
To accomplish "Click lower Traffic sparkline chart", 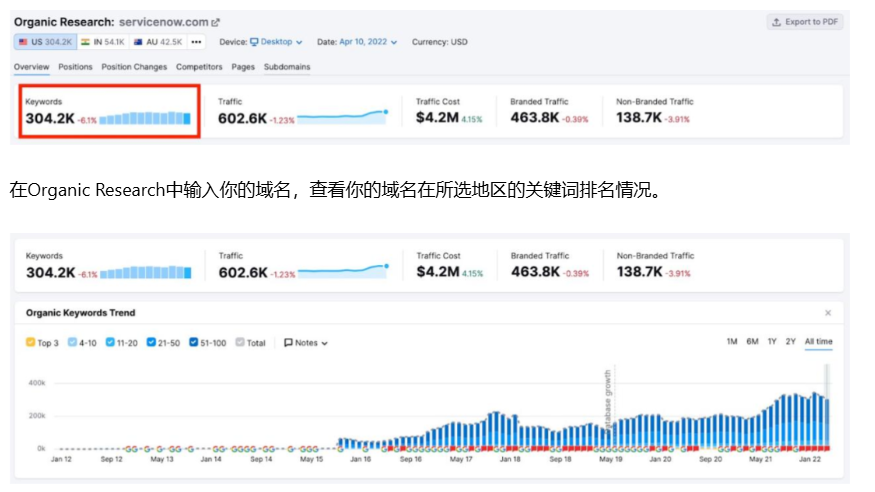I will 343,270.
